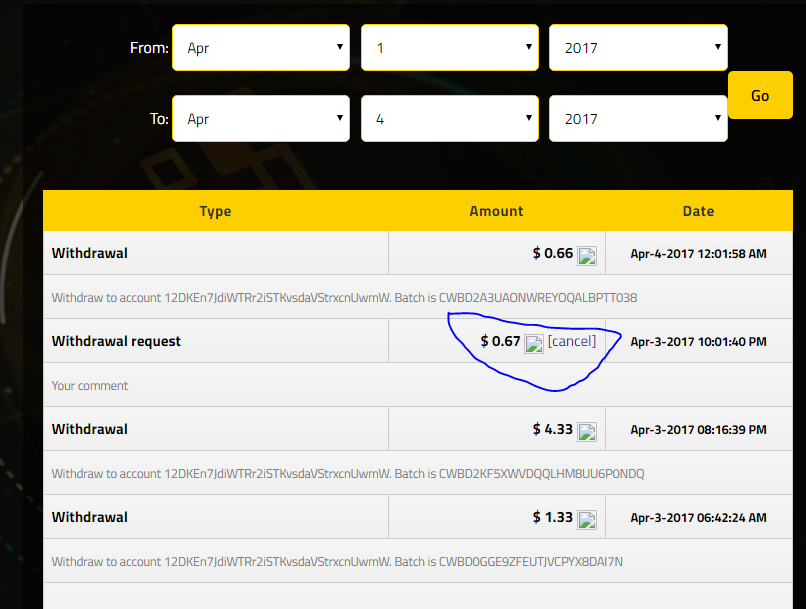Open the To year dropdown showing 2017
The image size is (806, 609).
click(x=638, y=119)
